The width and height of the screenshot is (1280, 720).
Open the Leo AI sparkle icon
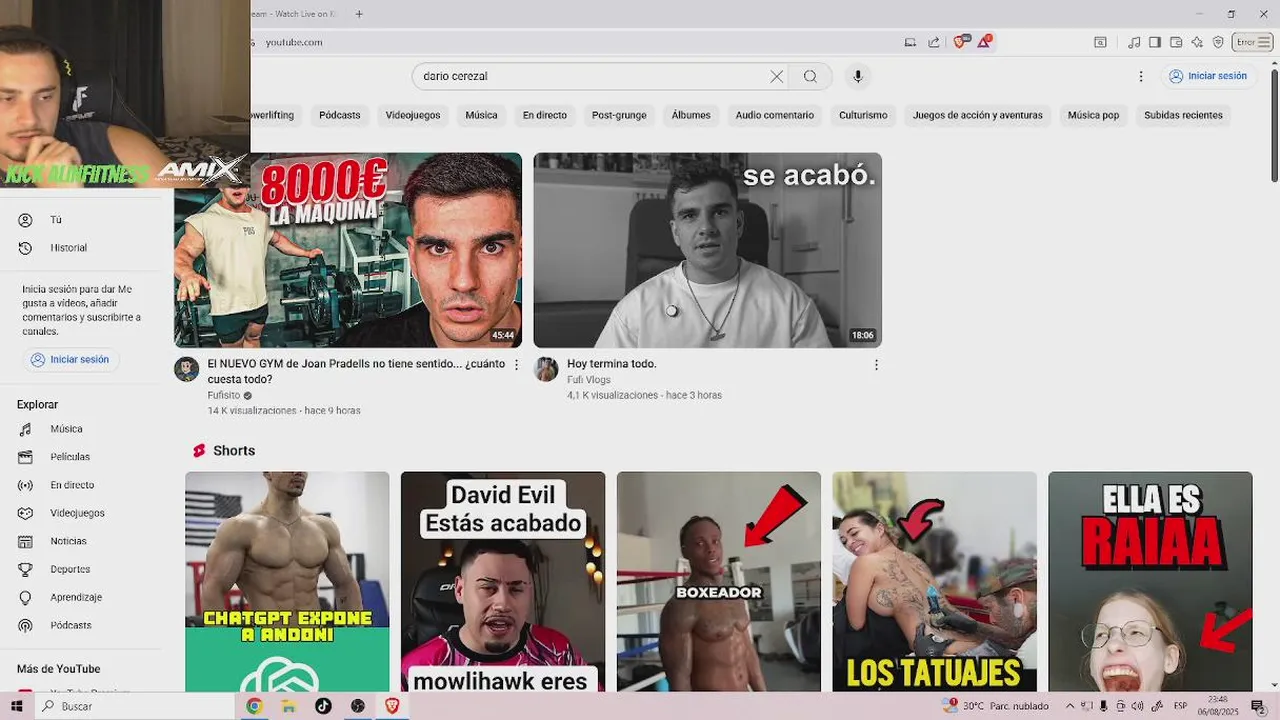click(x=1197, y=42)
